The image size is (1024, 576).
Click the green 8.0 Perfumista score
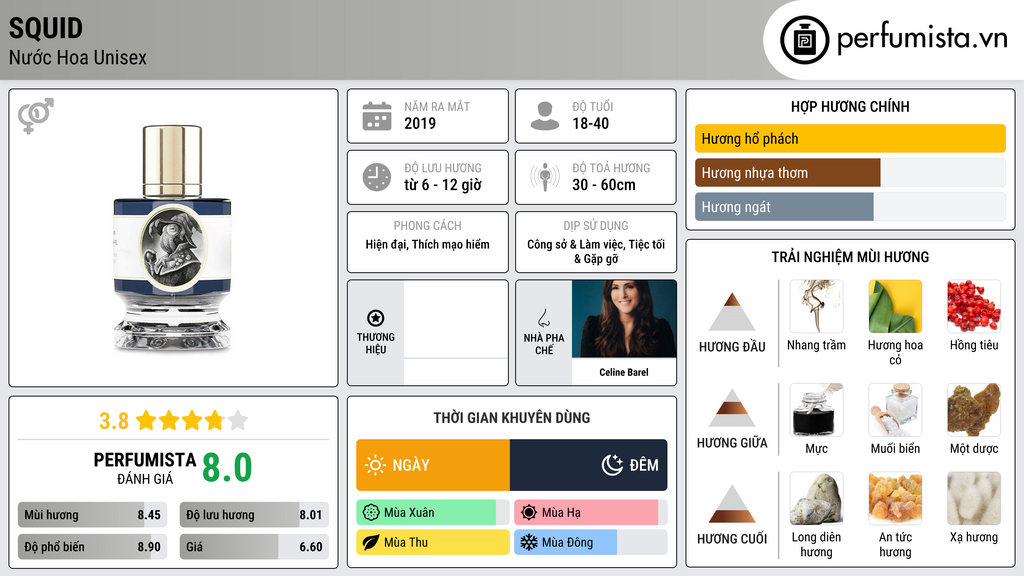pos(227,468)
